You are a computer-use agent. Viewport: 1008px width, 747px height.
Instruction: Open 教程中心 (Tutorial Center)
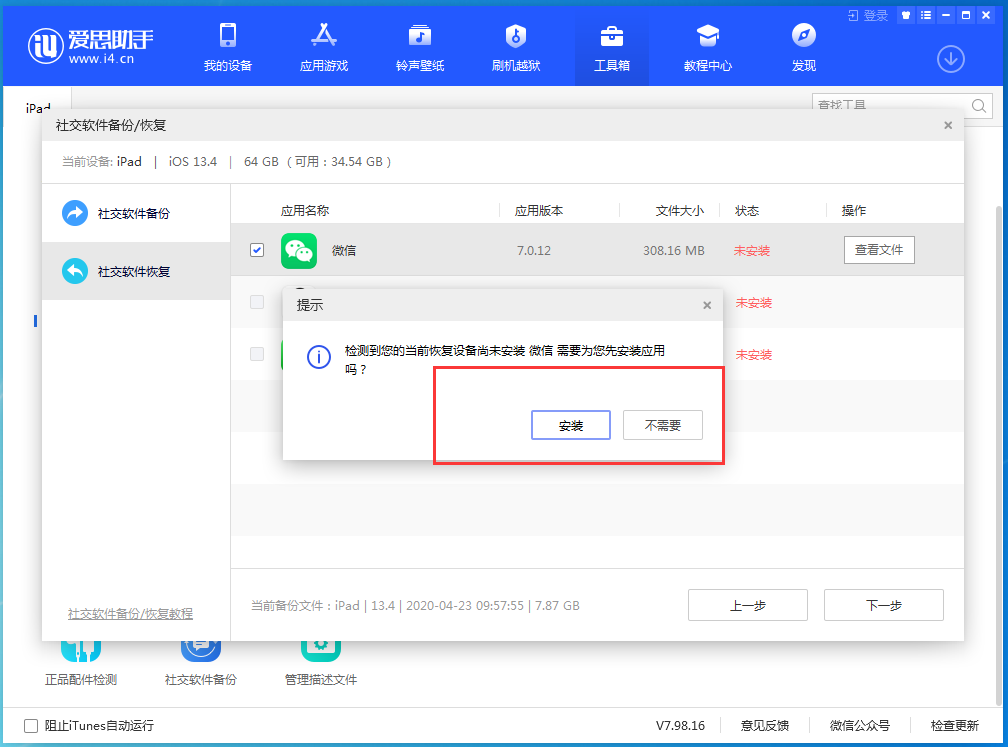point(707,46)
